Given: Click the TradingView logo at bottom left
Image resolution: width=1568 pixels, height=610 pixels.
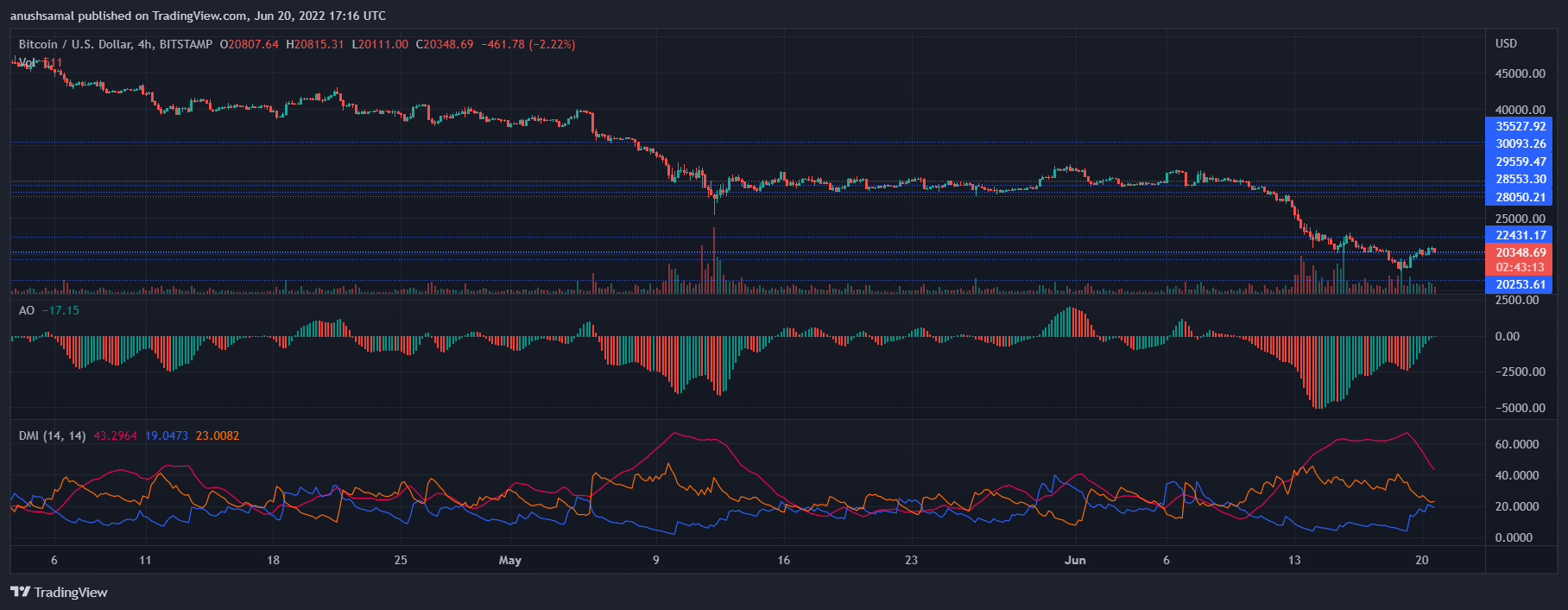Looking at the screenshot, I should [59, 592].
